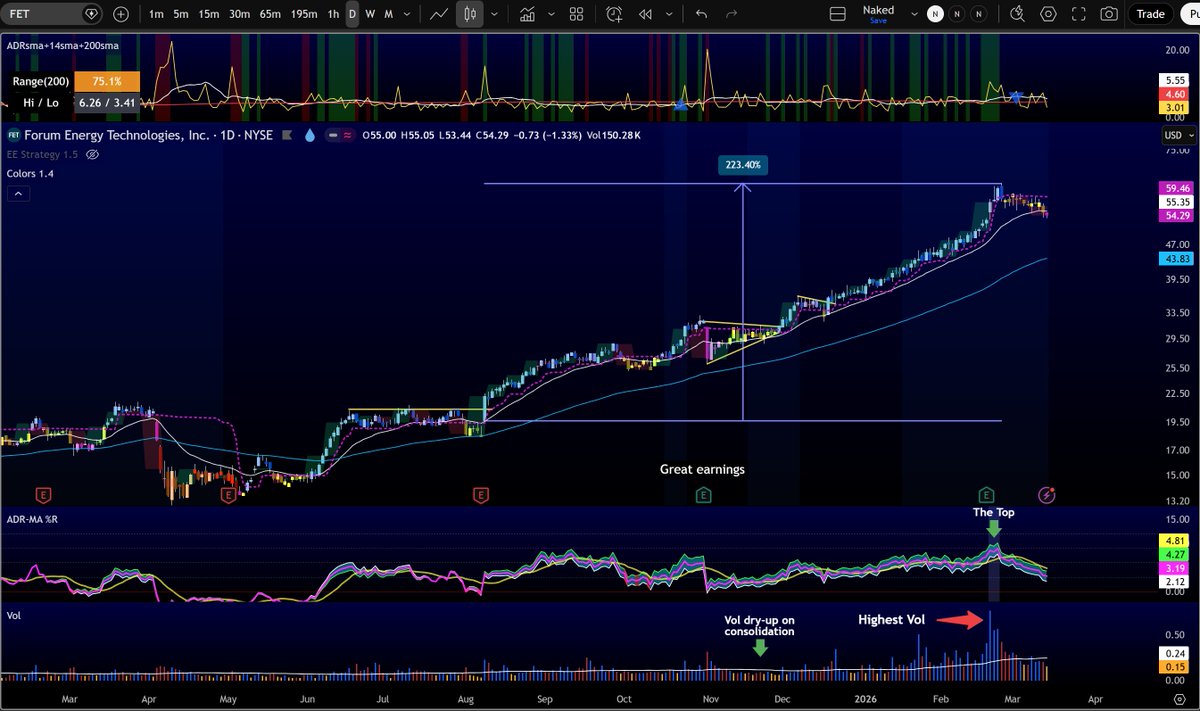Select the daily D timeframe
Viewport: 1200px width, 711px height.
tap(352, 14)
